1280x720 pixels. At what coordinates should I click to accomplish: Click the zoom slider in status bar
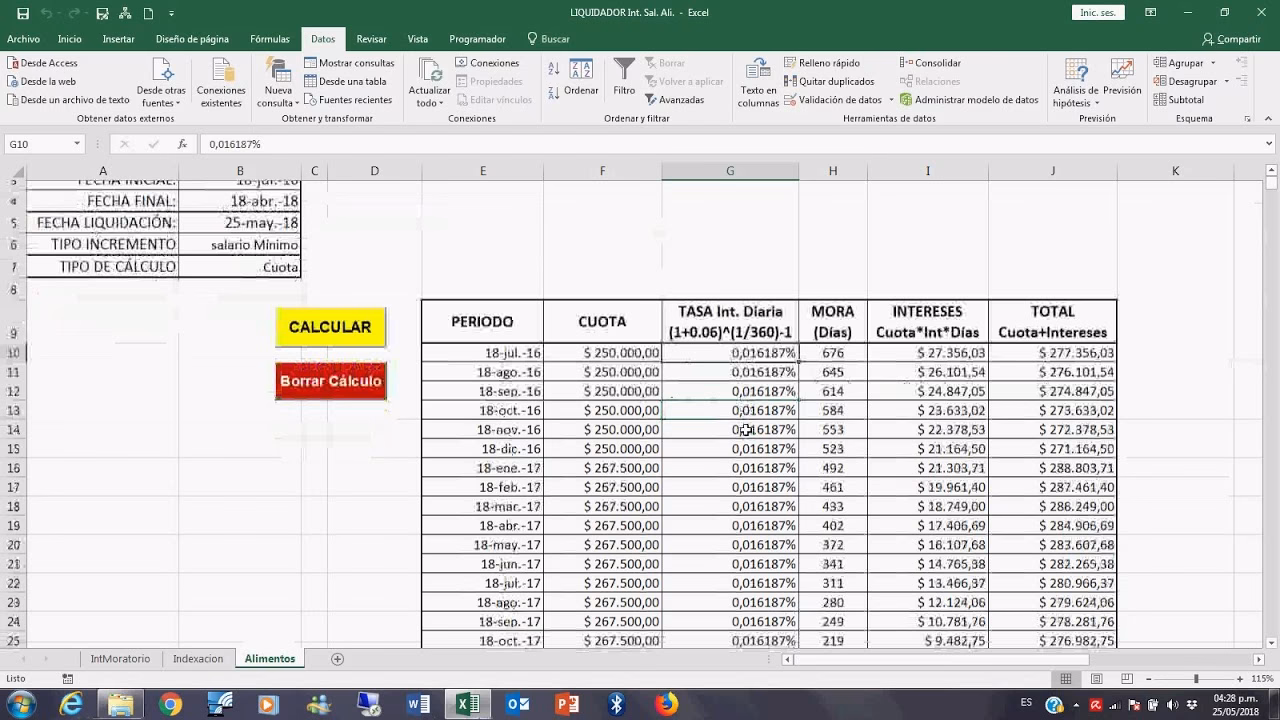tap(1196, 679)
